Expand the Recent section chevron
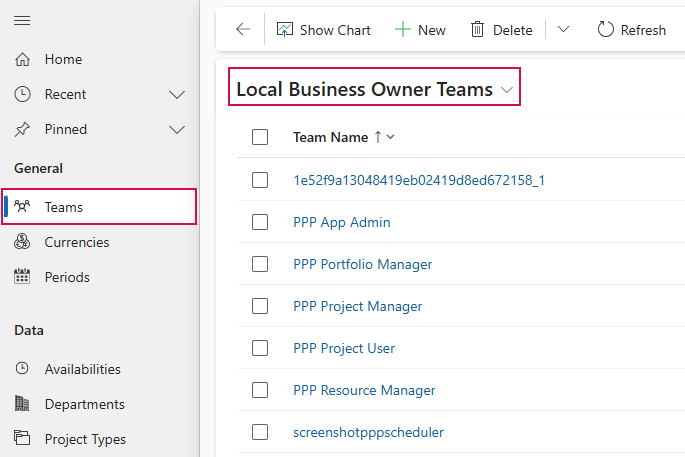This screenshot has height=457, width=685. click(177, 95)
